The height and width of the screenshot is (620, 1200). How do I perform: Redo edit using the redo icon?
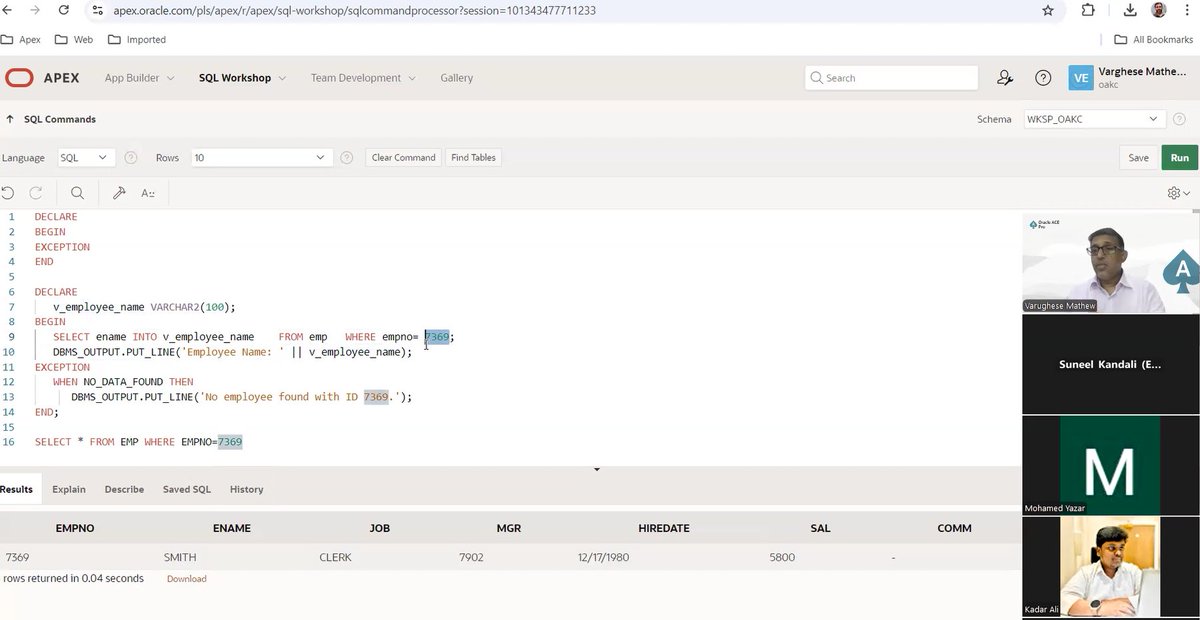(36, 192)
